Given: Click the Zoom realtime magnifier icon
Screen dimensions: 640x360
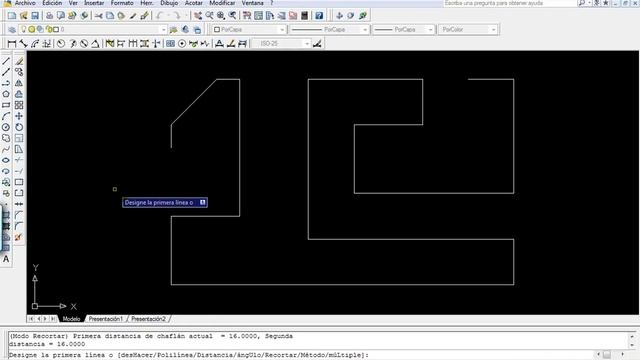Looking at the screenshot, I should coord(209,16).
